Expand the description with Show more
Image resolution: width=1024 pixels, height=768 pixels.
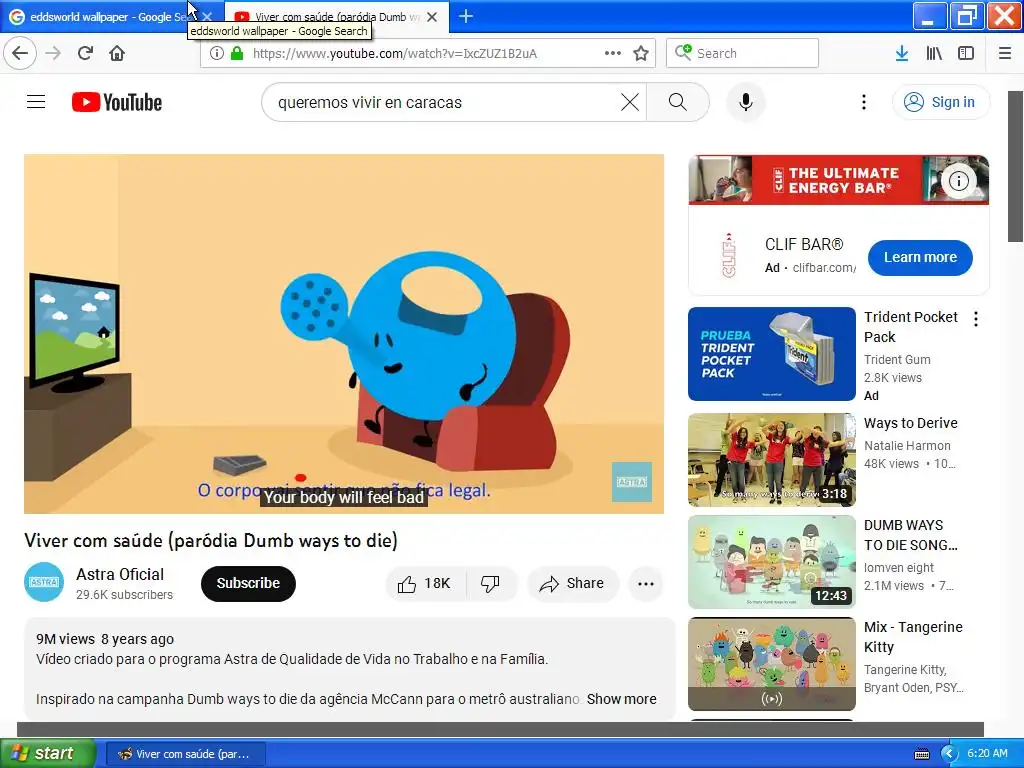click(621, 699)
